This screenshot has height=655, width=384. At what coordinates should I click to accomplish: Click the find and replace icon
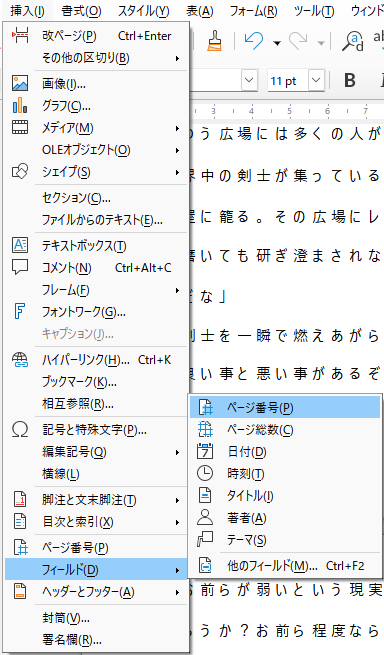352,41
